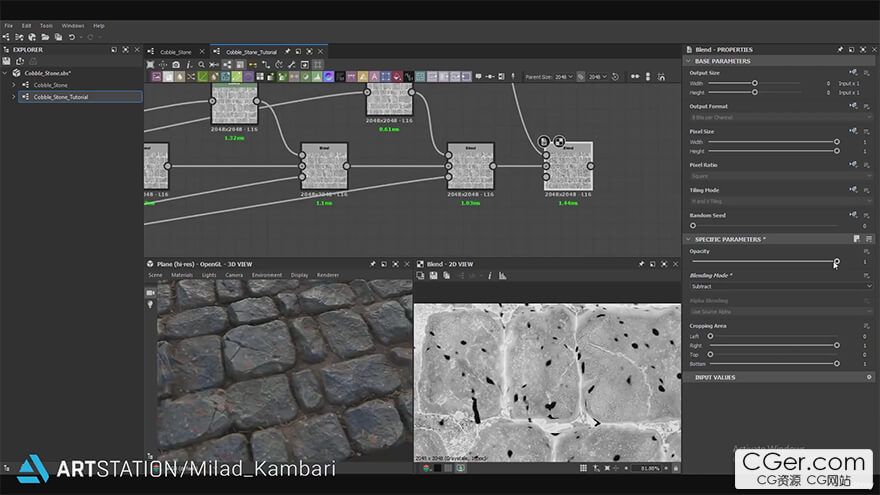The height and width of the screenshot is (495, 880).
Task: Click the fit graph to view icon
Action: coord(150,65)
